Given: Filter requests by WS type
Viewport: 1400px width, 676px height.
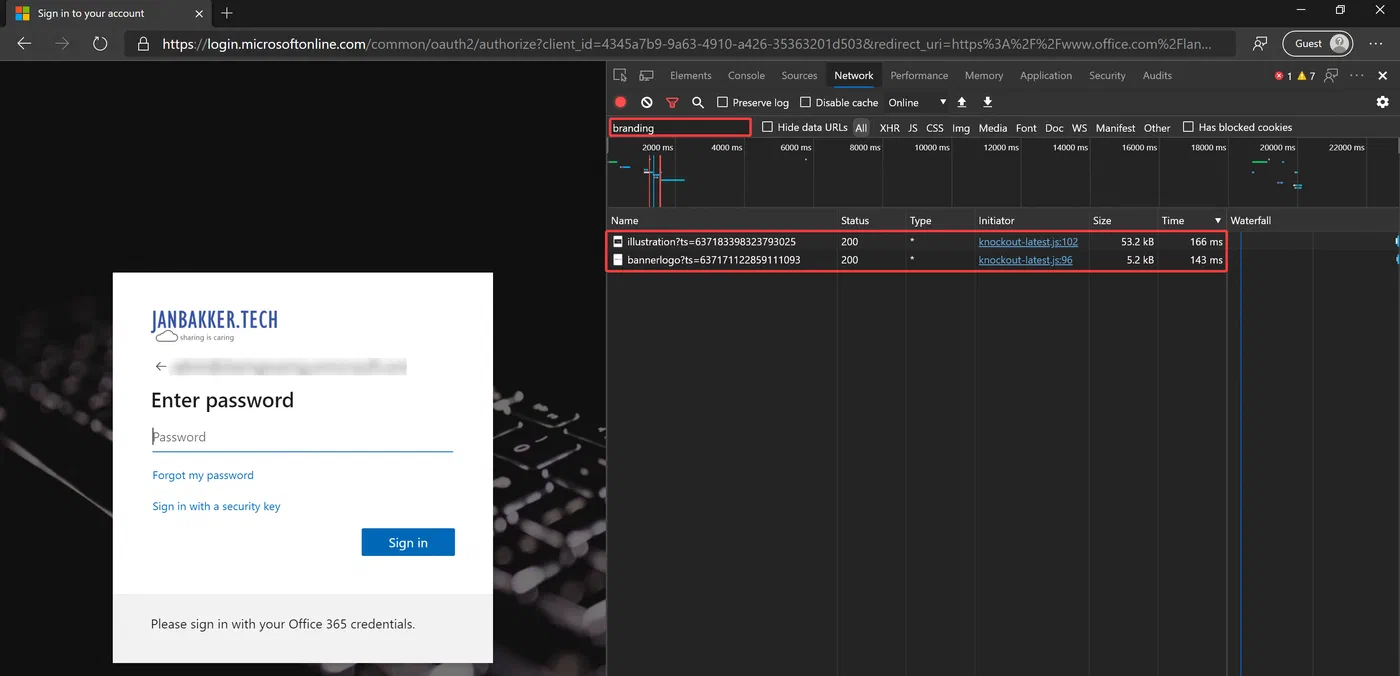Looking at the screenshot, I should [x=1079, y=128].
